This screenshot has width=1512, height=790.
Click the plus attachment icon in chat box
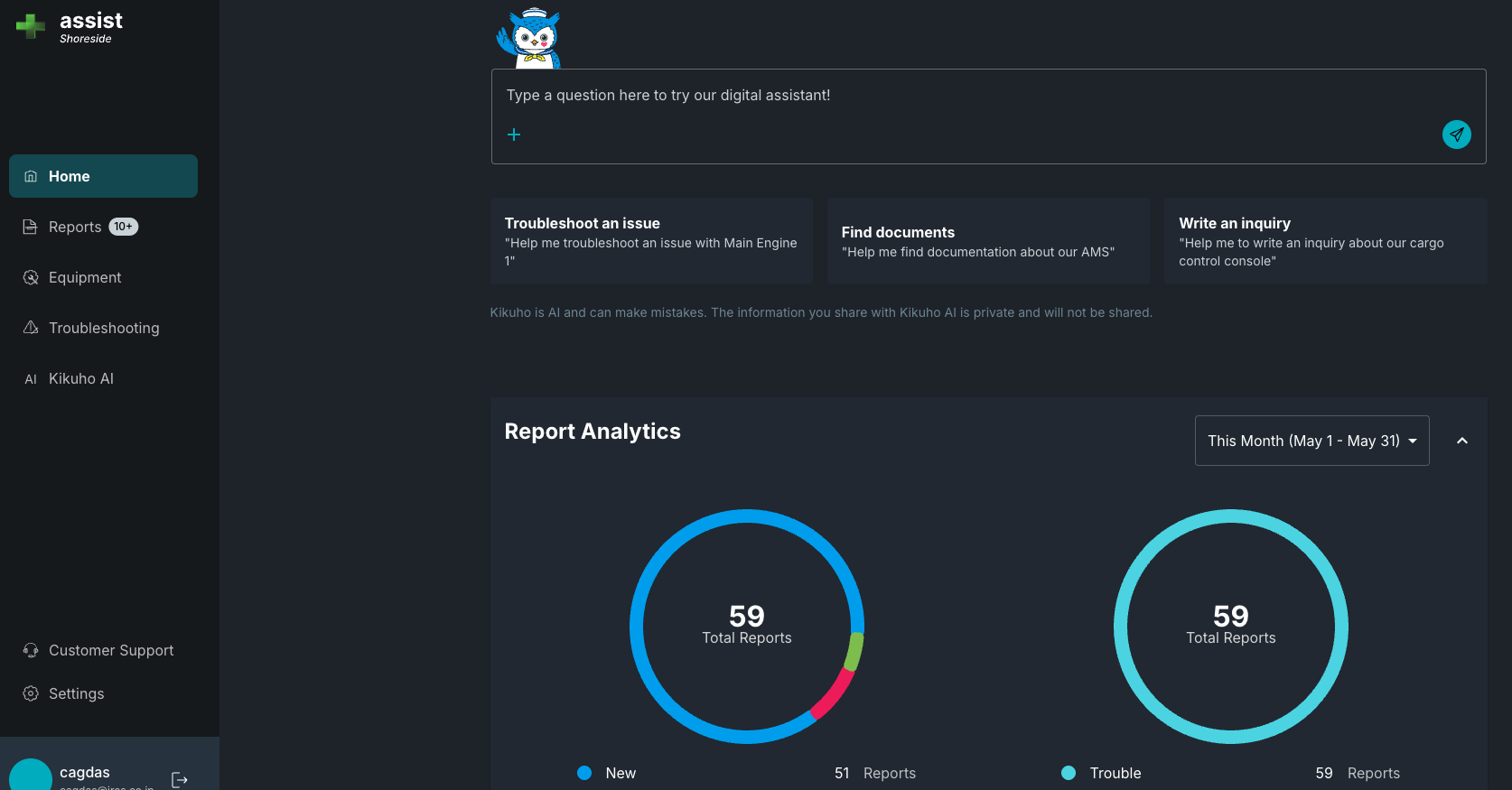click(x=514, y=135)
